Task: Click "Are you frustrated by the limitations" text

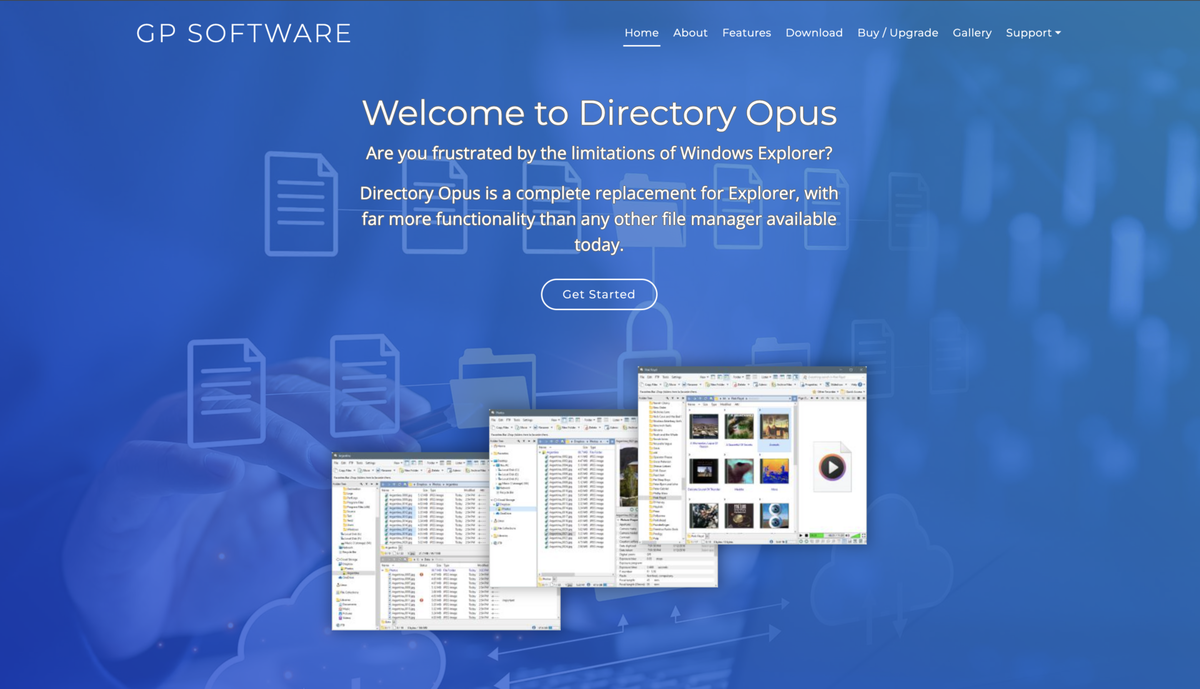Action: pos(599,153)
